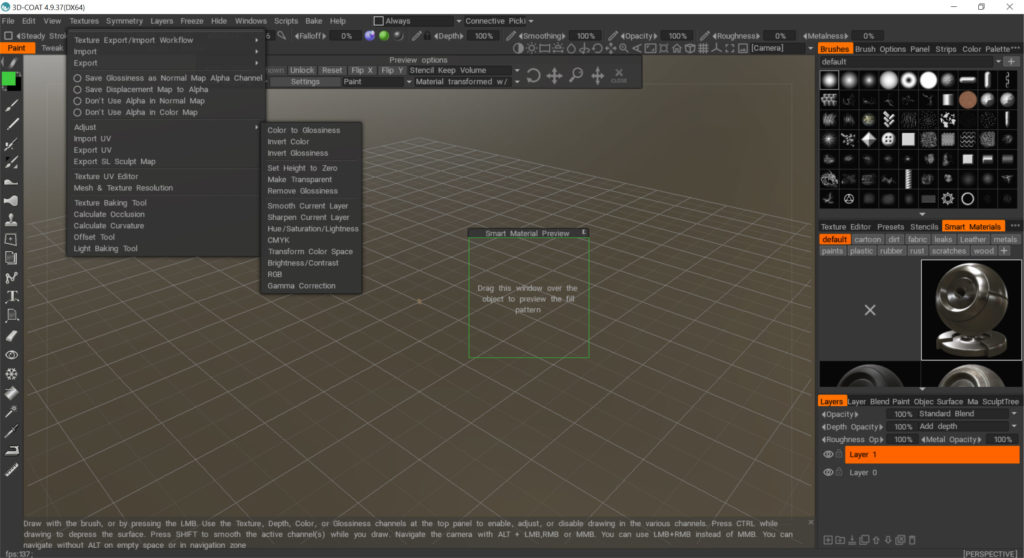Toggle the Always checkbox
The width and height of the screenshot is (1024, 558).
(x=378, y=21)
